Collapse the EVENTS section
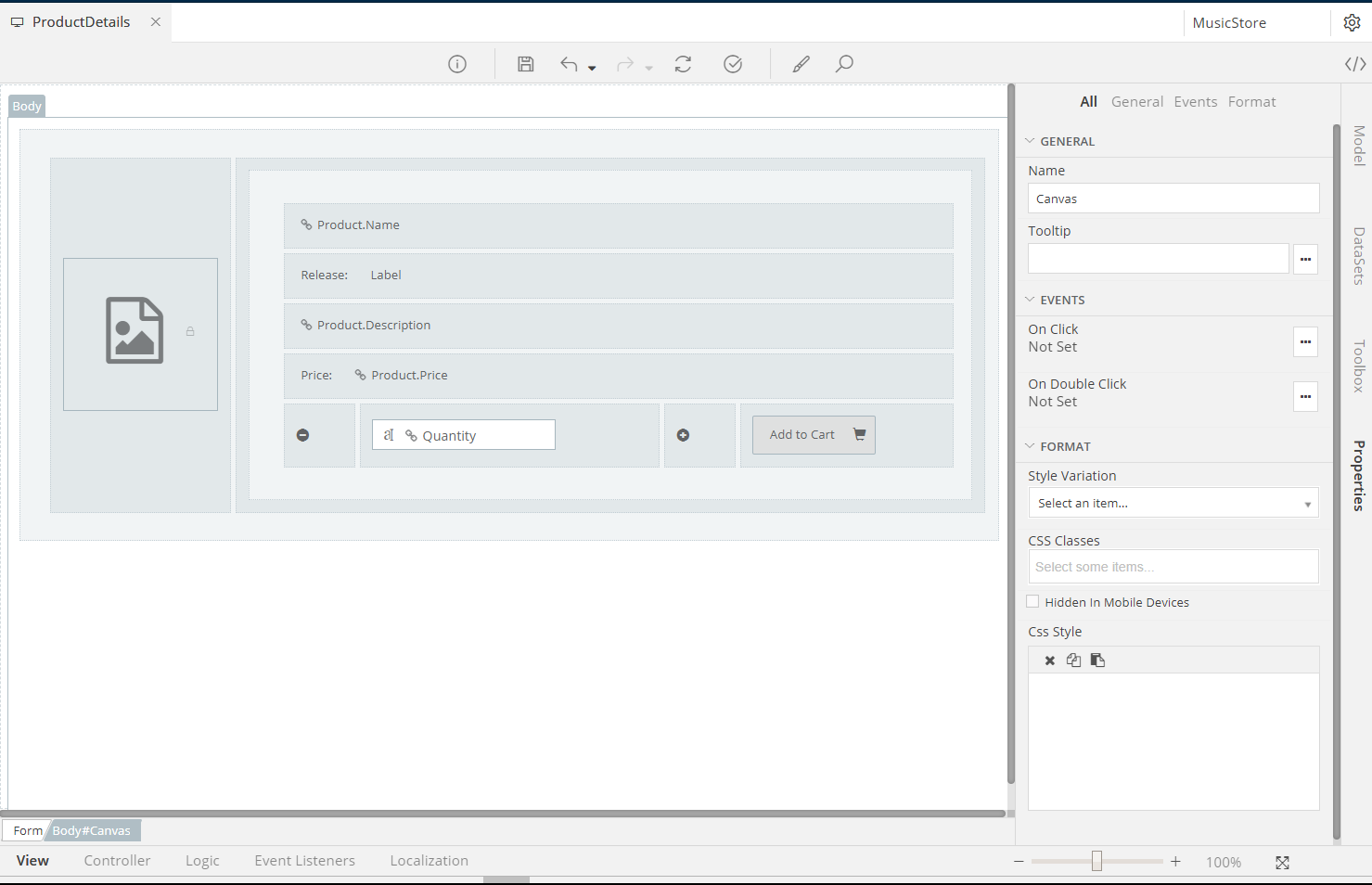Screen dimensions: 1372x885 tap(1030, 300)
